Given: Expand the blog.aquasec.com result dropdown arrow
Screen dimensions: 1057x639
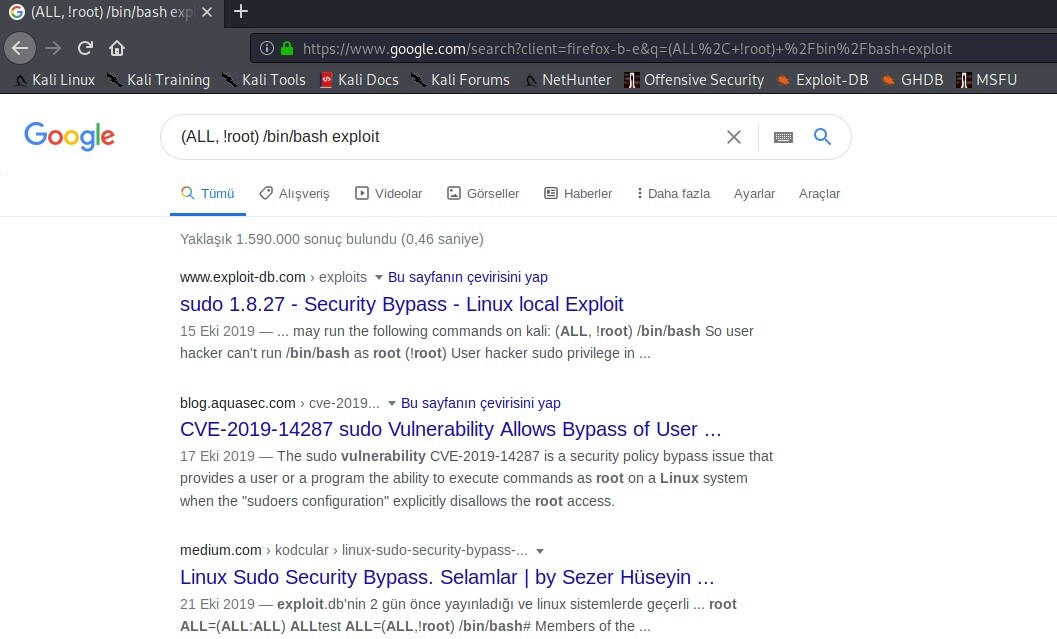Looking at the screenshot, I should (391, 404).
